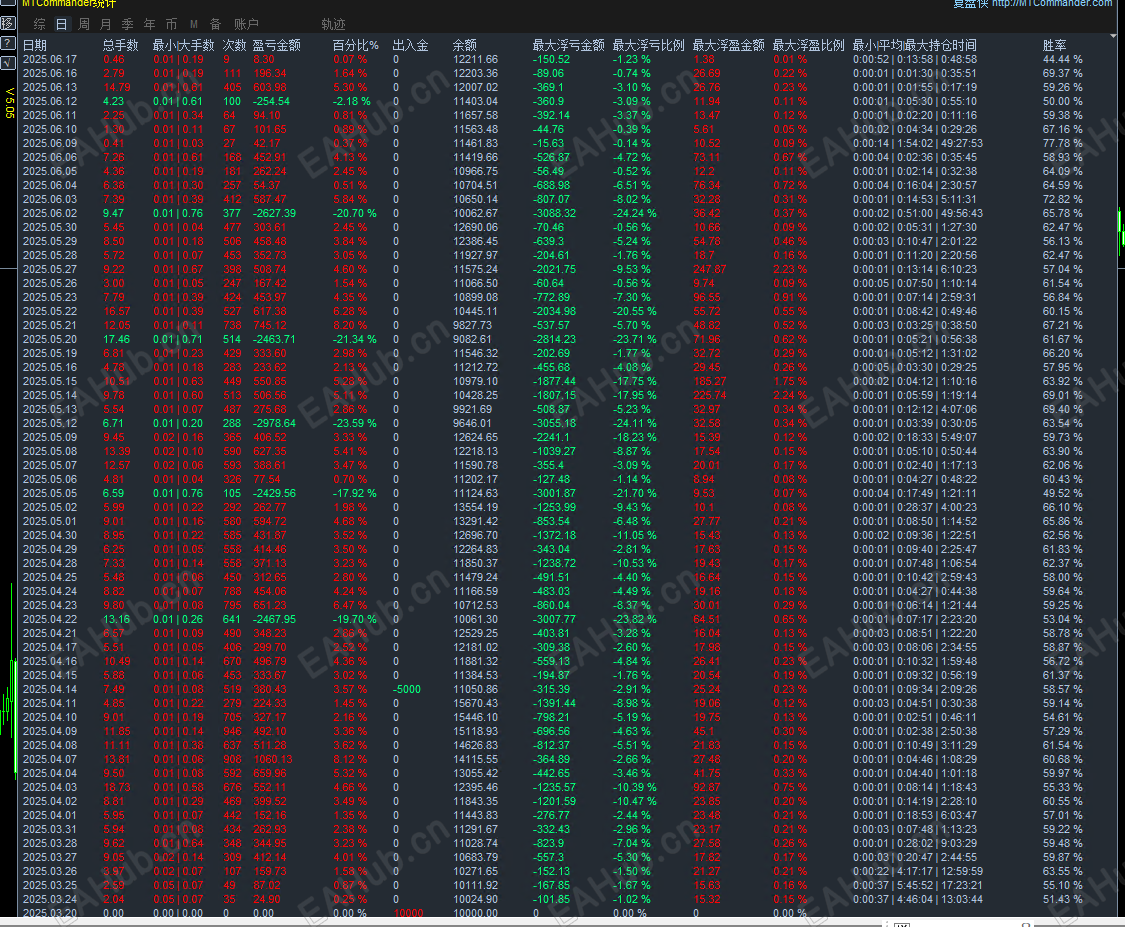Open the 周 (weekly) statistics tab

(x=84, y=24)
